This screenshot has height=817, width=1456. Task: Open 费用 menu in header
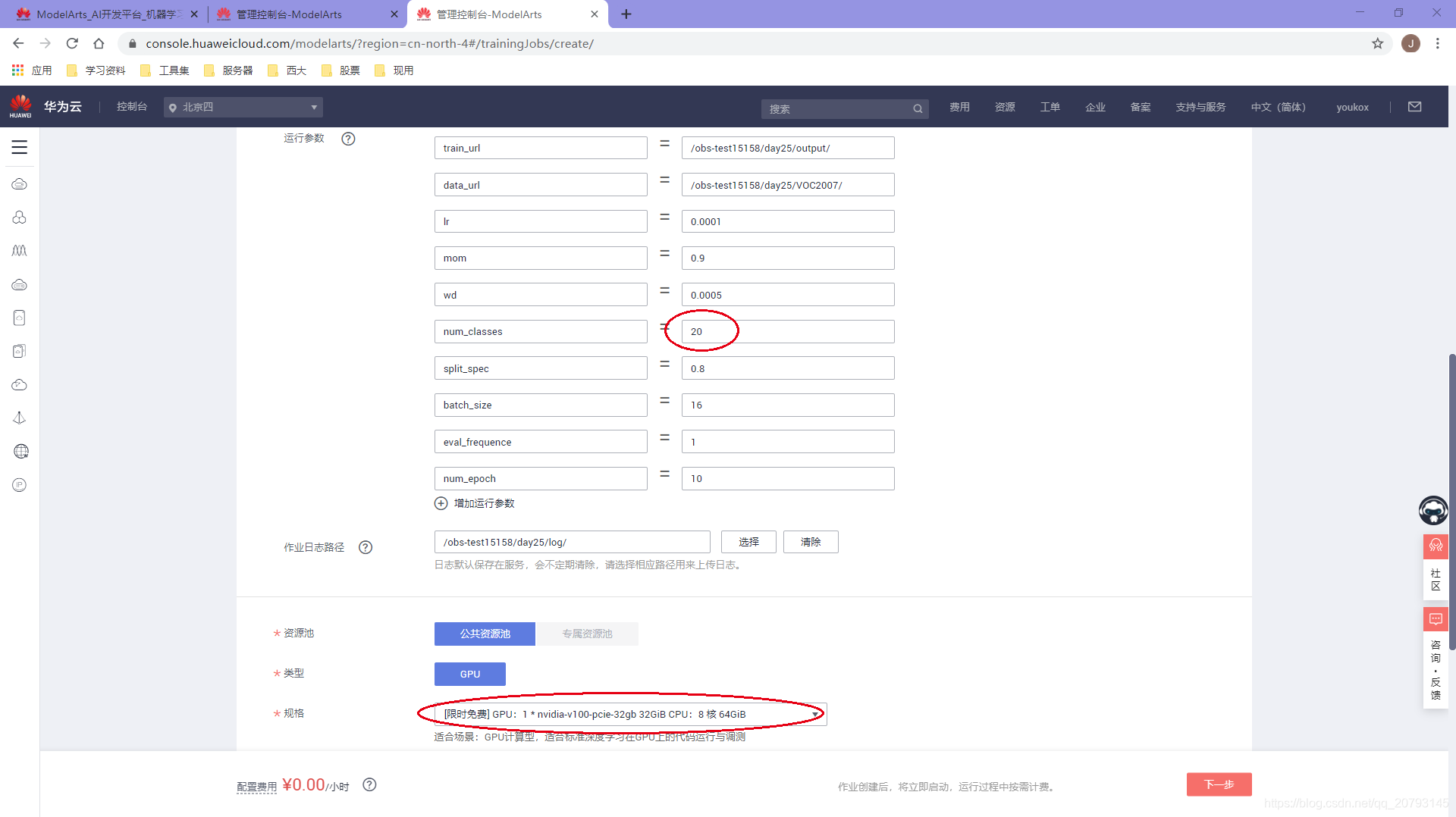point(959,107)
